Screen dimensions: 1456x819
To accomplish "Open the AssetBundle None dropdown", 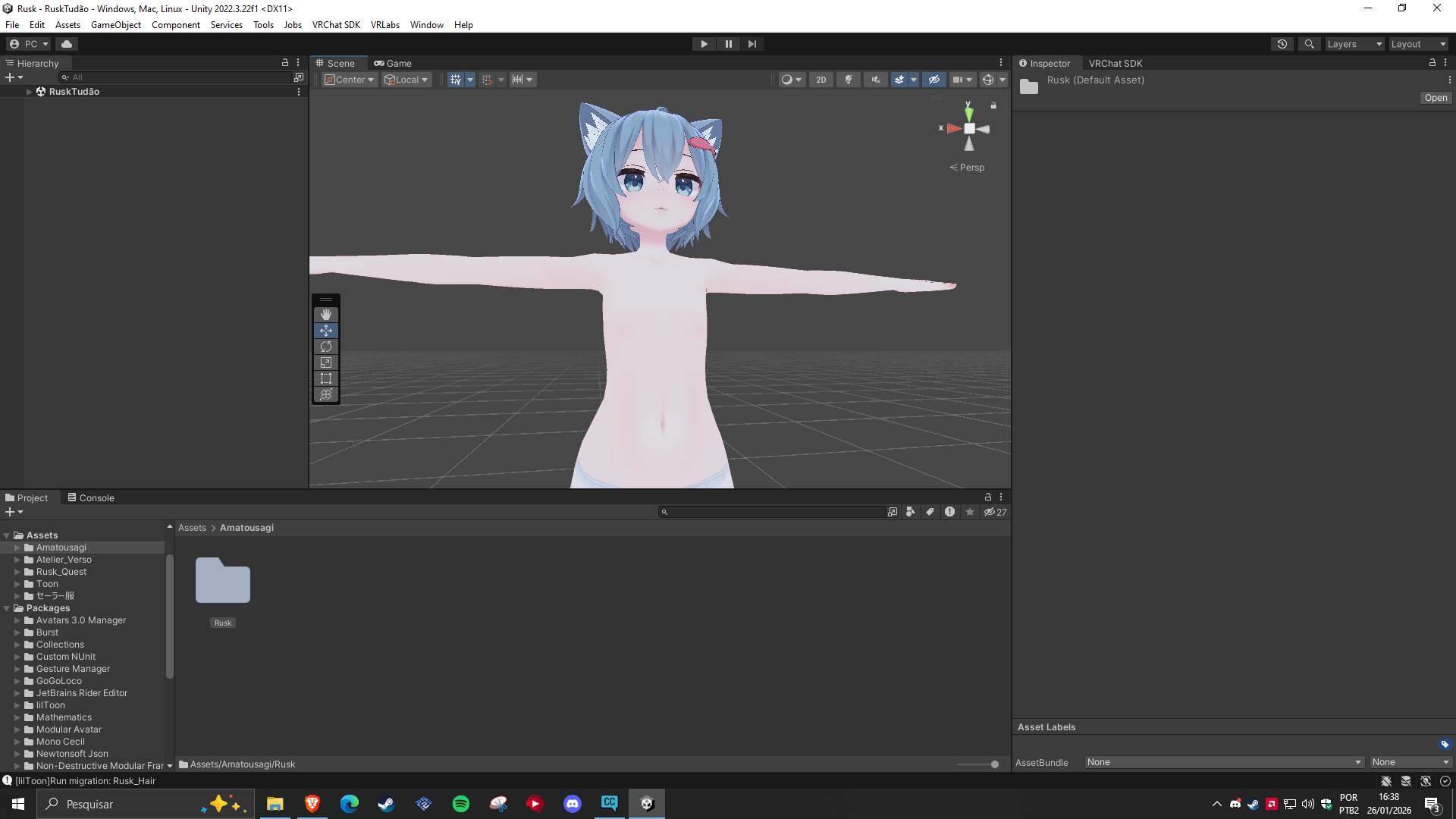I will [1225, 762].
